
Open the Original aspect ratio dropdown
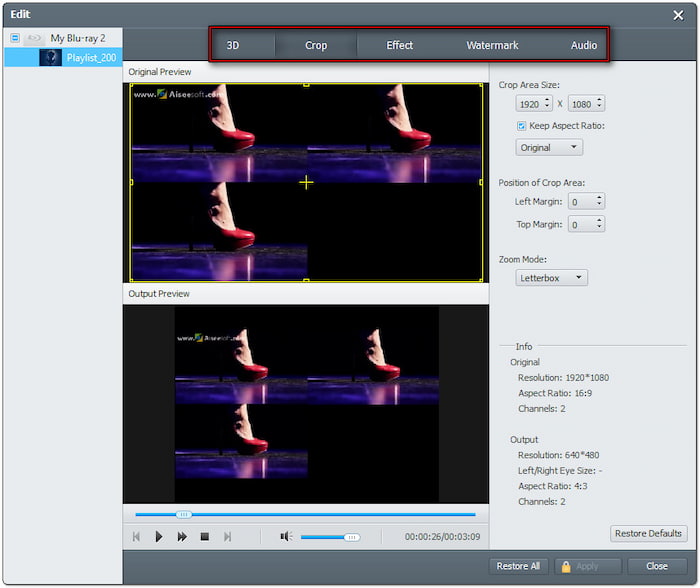549,147
